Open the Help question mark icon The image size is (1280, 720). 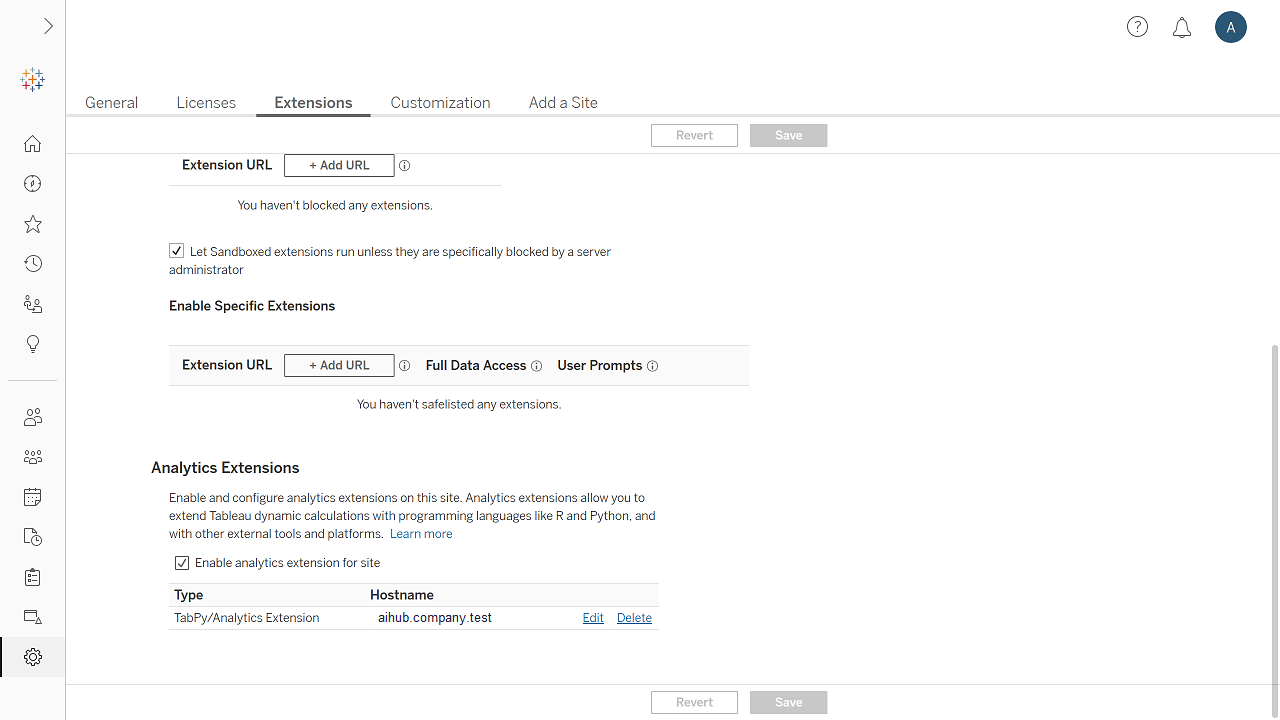coord(1137,27)
